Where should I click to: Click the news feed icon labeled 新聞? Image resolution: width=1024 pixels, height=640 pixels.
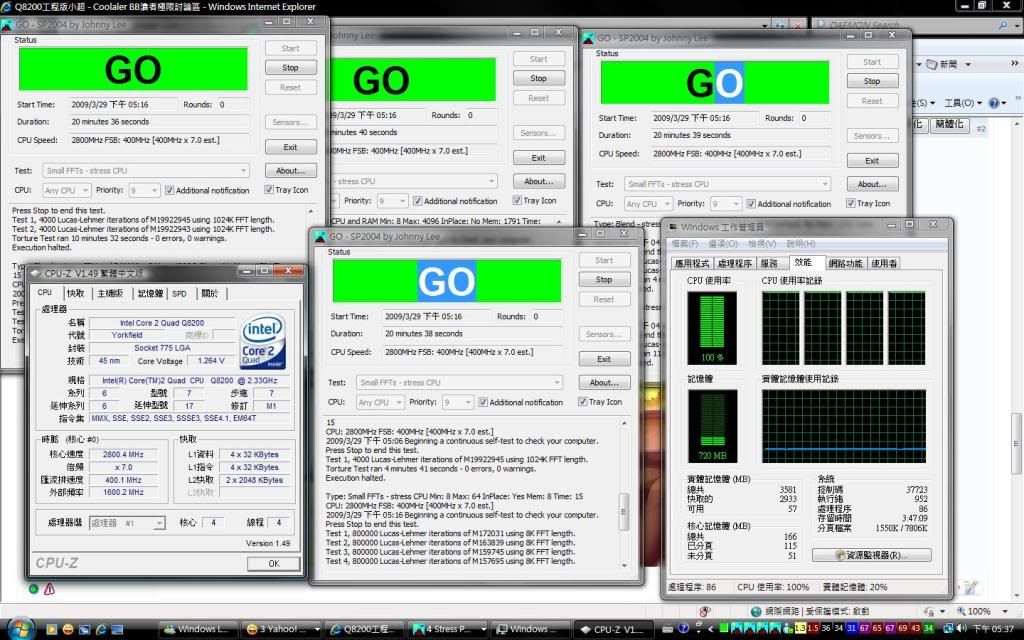(x=932, y=64)
